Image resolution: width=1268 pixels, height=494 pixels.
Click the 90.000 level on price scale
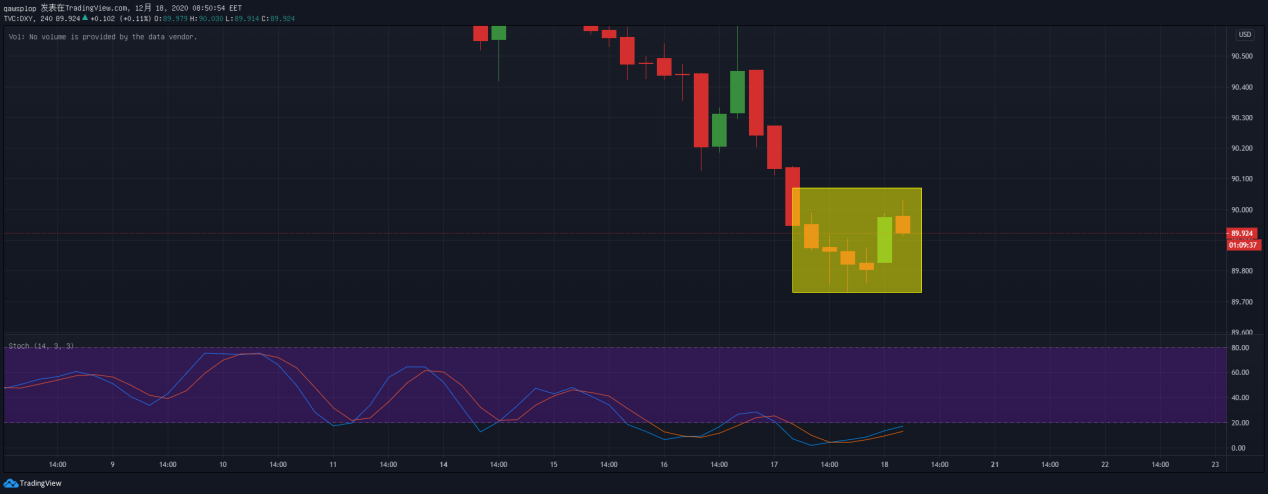click(1244, 210)
